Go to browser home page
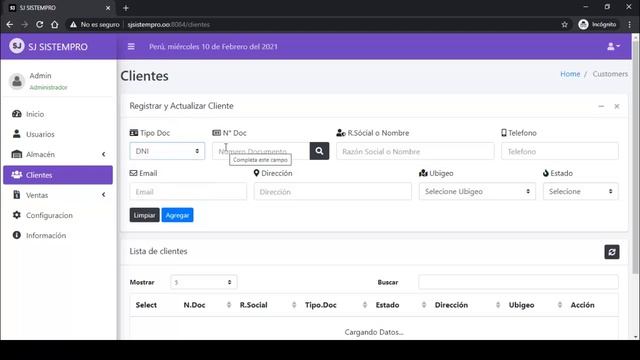640x360 pixels. [x=55, y=24]
